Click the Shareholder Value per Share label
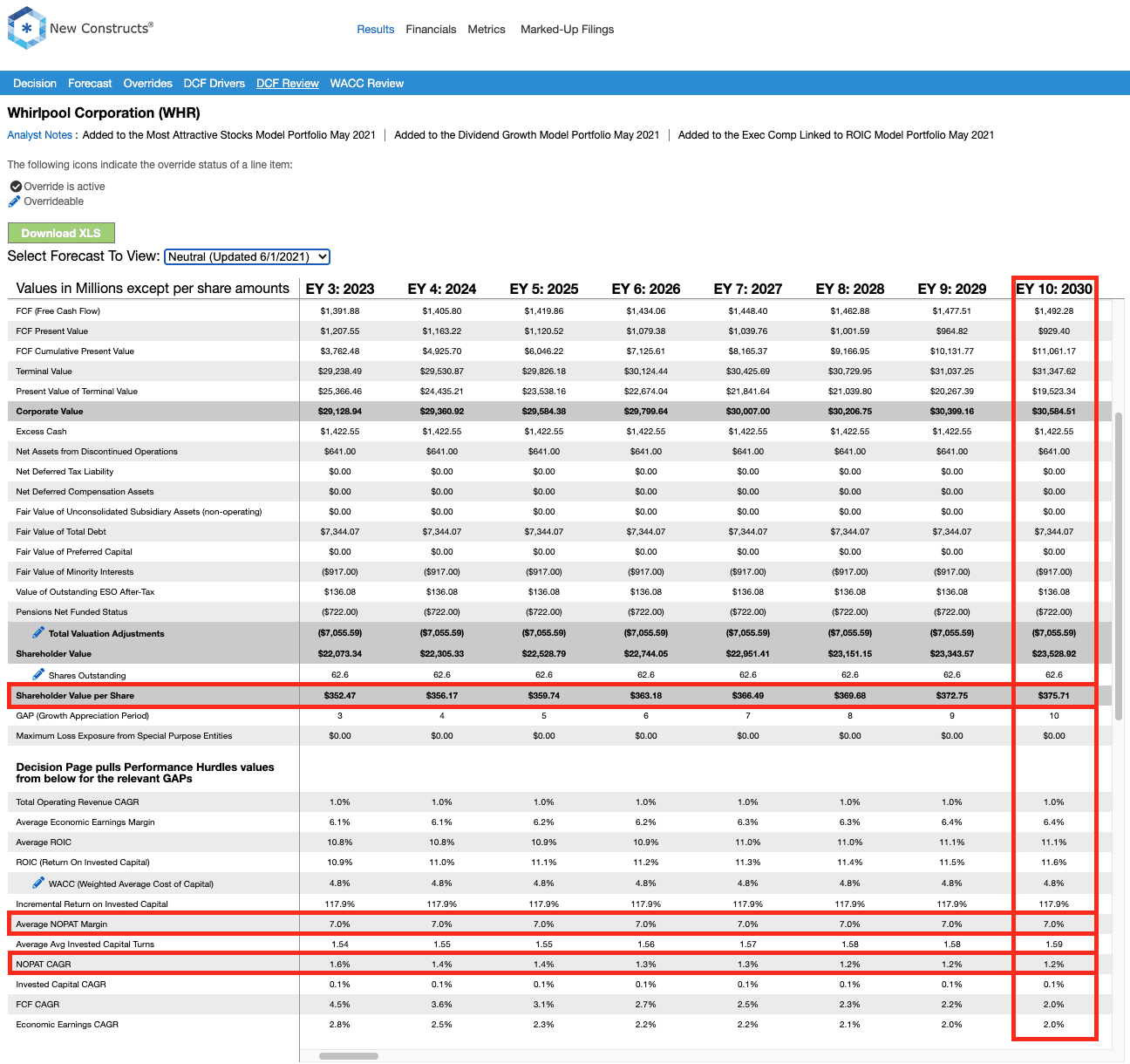This screenshot has width=1130, height=1064. 75,696
